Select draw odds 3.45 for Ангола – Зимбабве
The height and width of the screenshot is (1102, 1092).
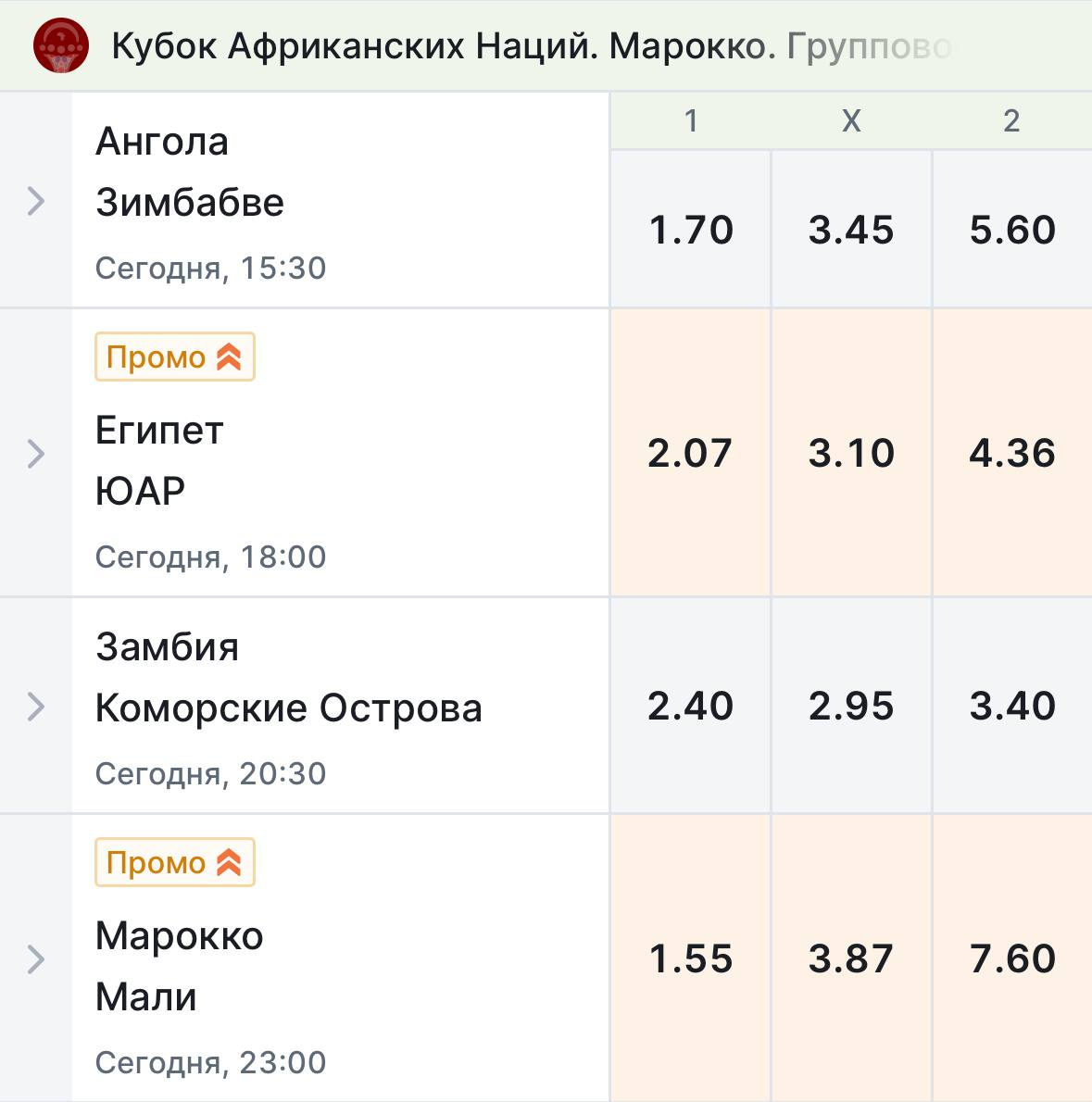tap(851, 230)
